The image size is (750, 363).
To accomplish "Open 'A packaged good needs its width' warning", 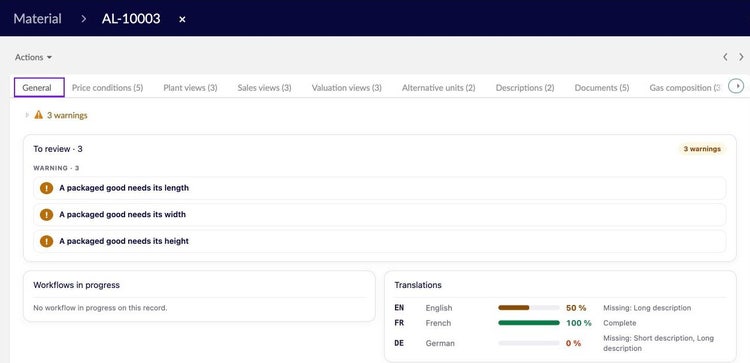I will [x=379, y=215].
